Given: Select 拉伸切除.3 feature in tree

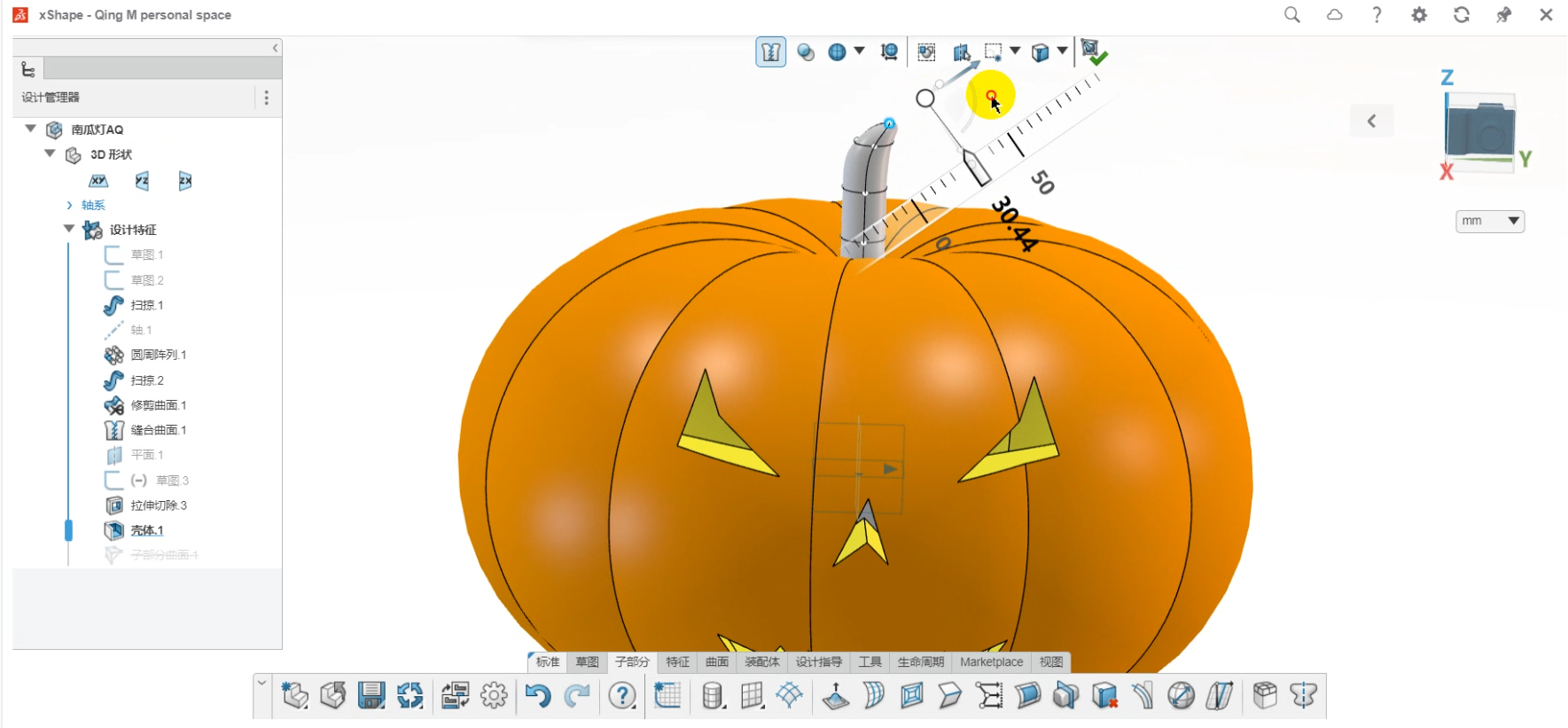Looking at the screenshot, I should (159, 505).
